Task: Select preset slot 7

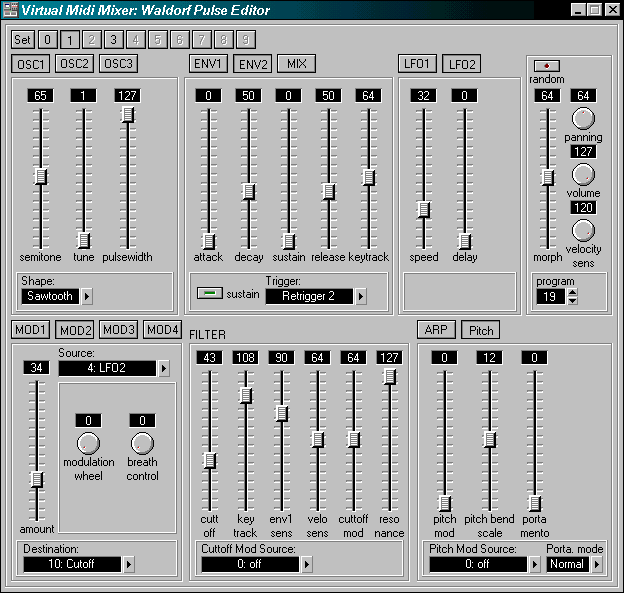Action: pyautogui.click(x=202, y=40)
